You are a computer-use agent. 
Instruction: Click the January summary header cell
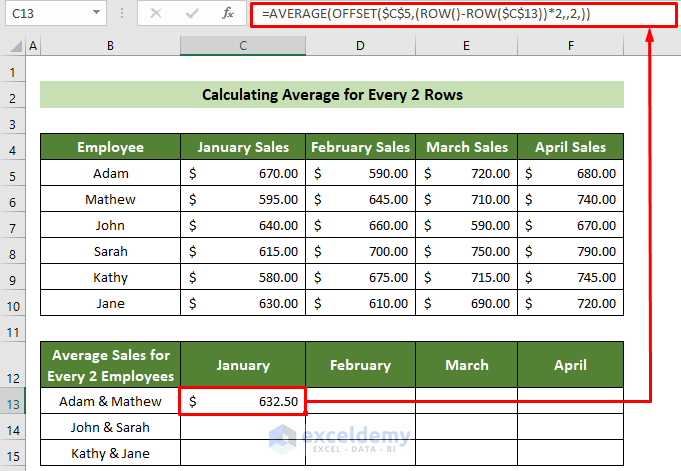pos(243,365)
